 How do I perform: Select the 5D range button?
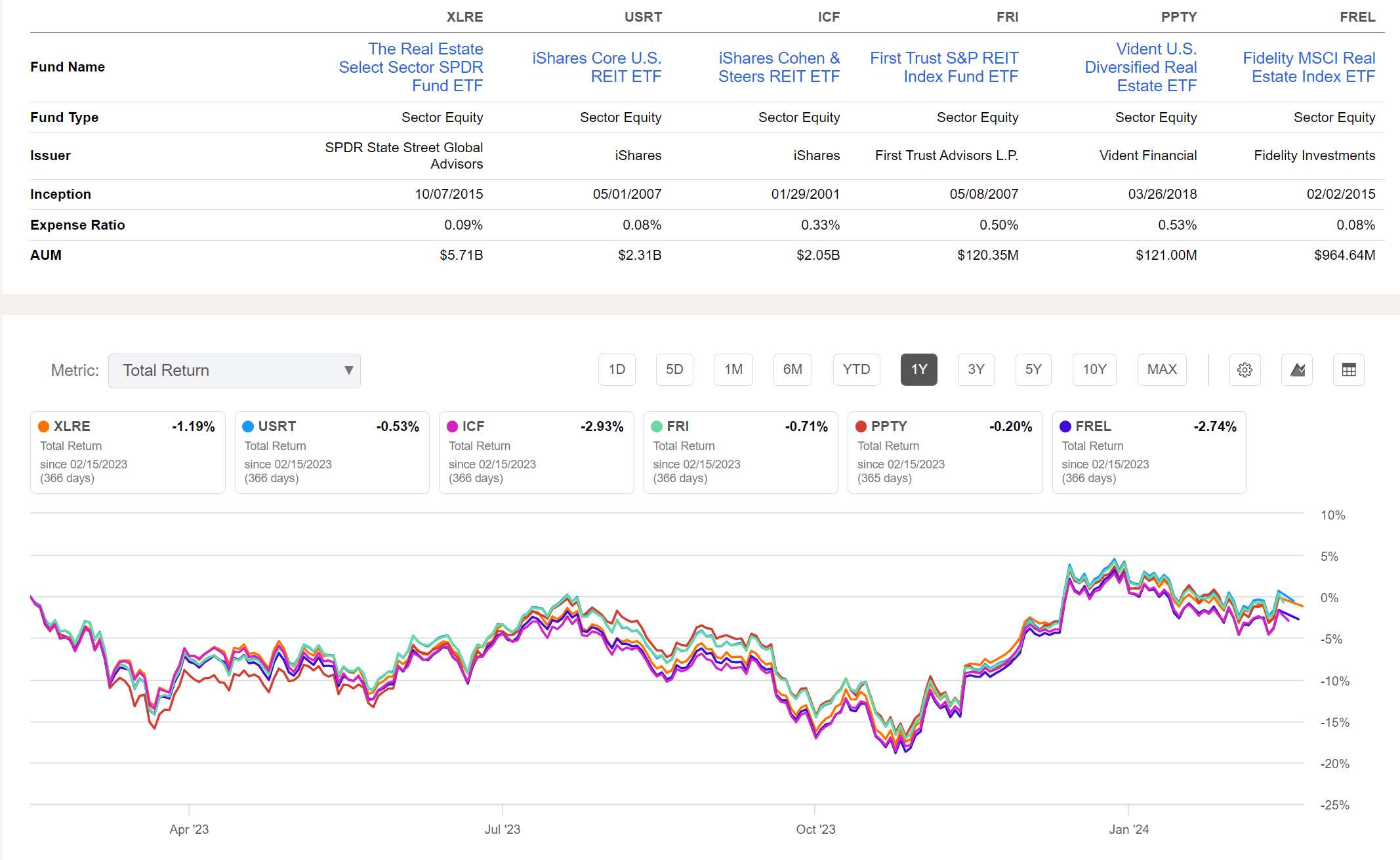[x=674, y=369]
